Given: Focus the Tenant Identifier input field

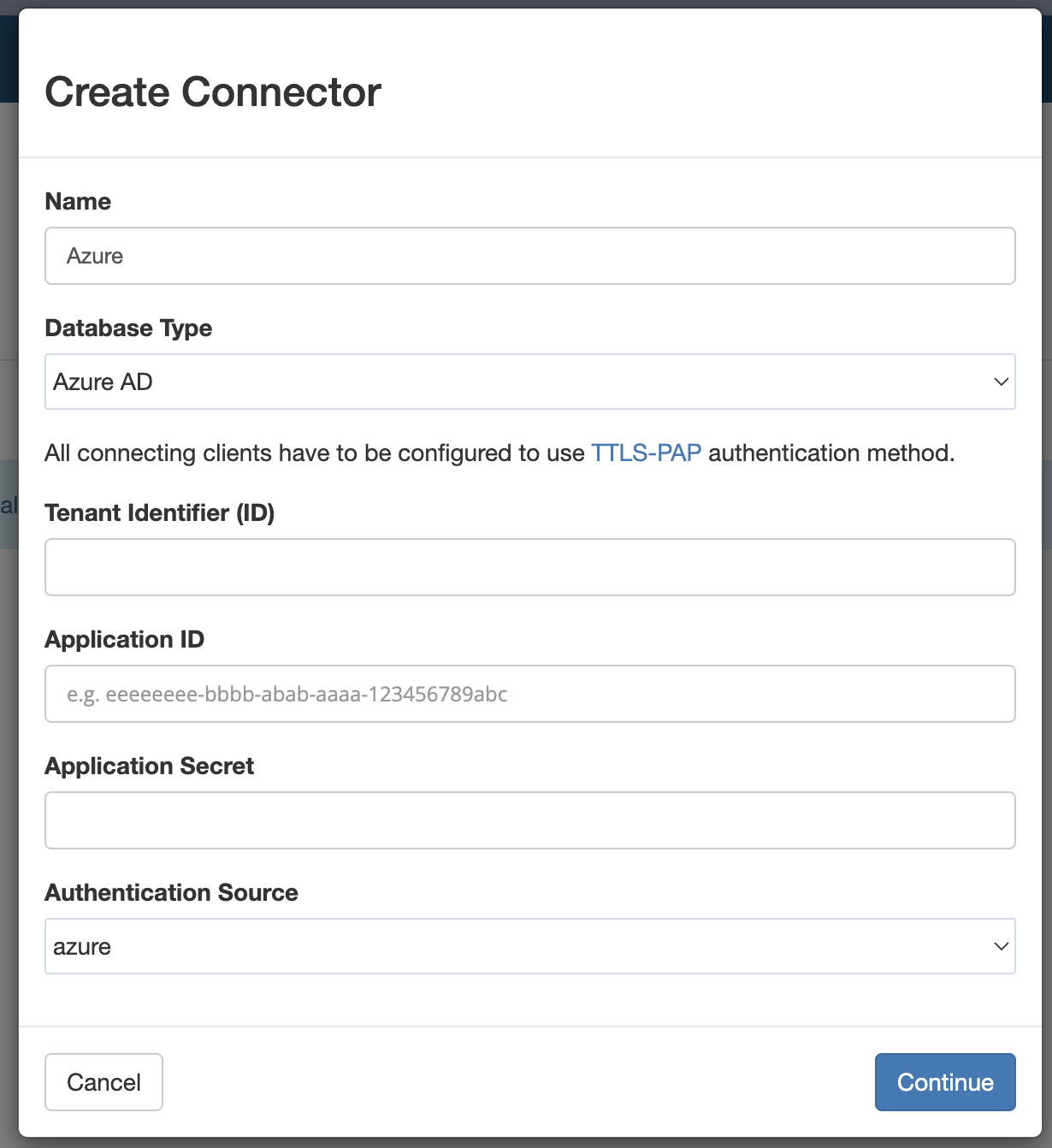Looking at the screenshot, I should click(x=529, y=567).
